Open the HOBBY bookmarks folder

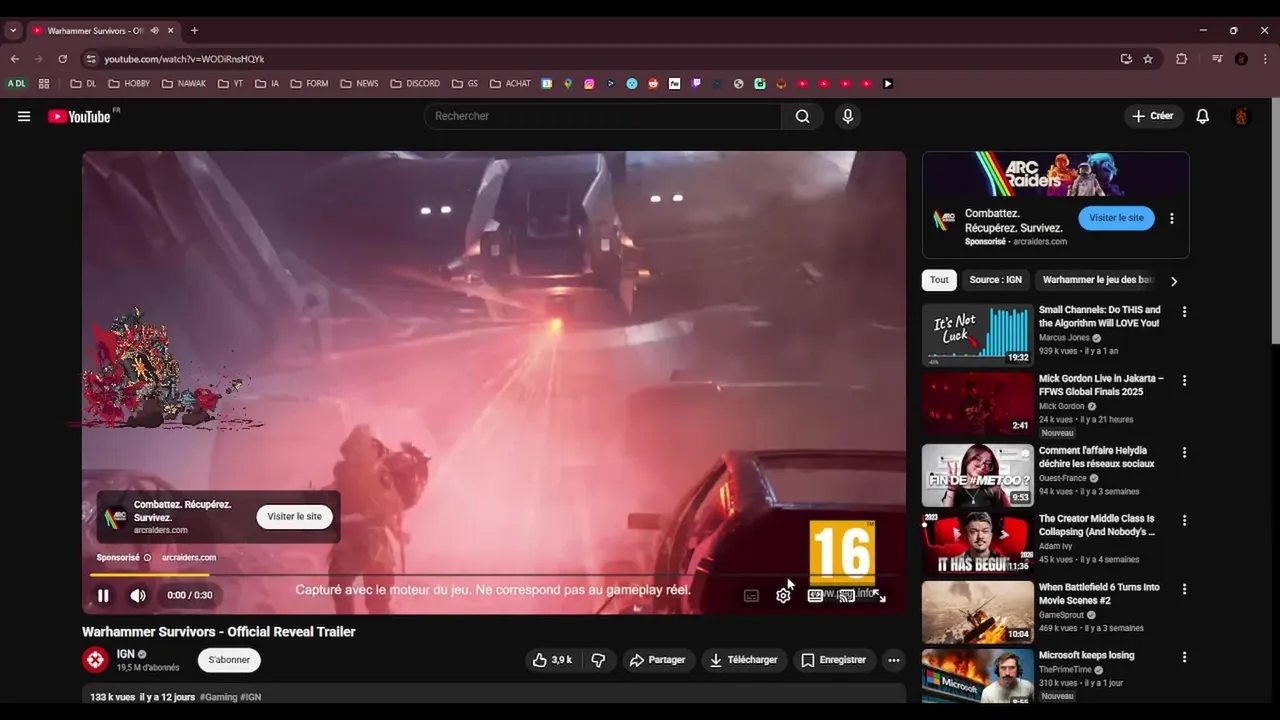(131, 84)
